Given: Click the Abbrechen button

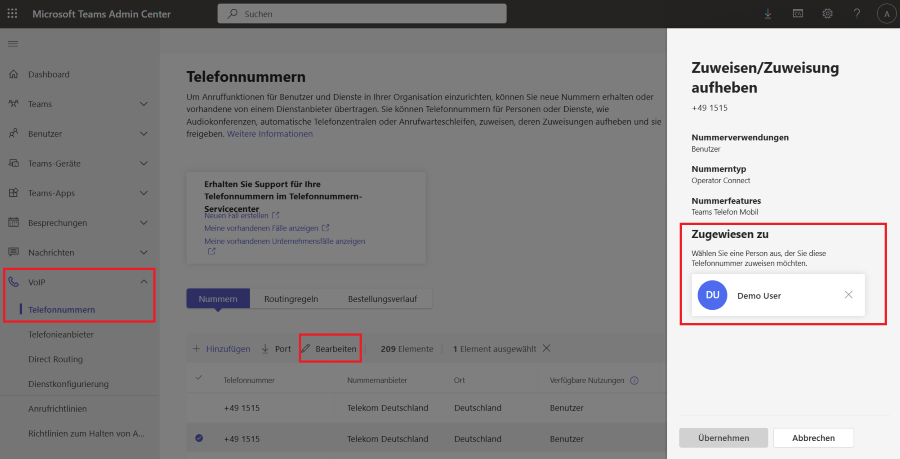Looking at the screenshot, I should tap(813, 437).
